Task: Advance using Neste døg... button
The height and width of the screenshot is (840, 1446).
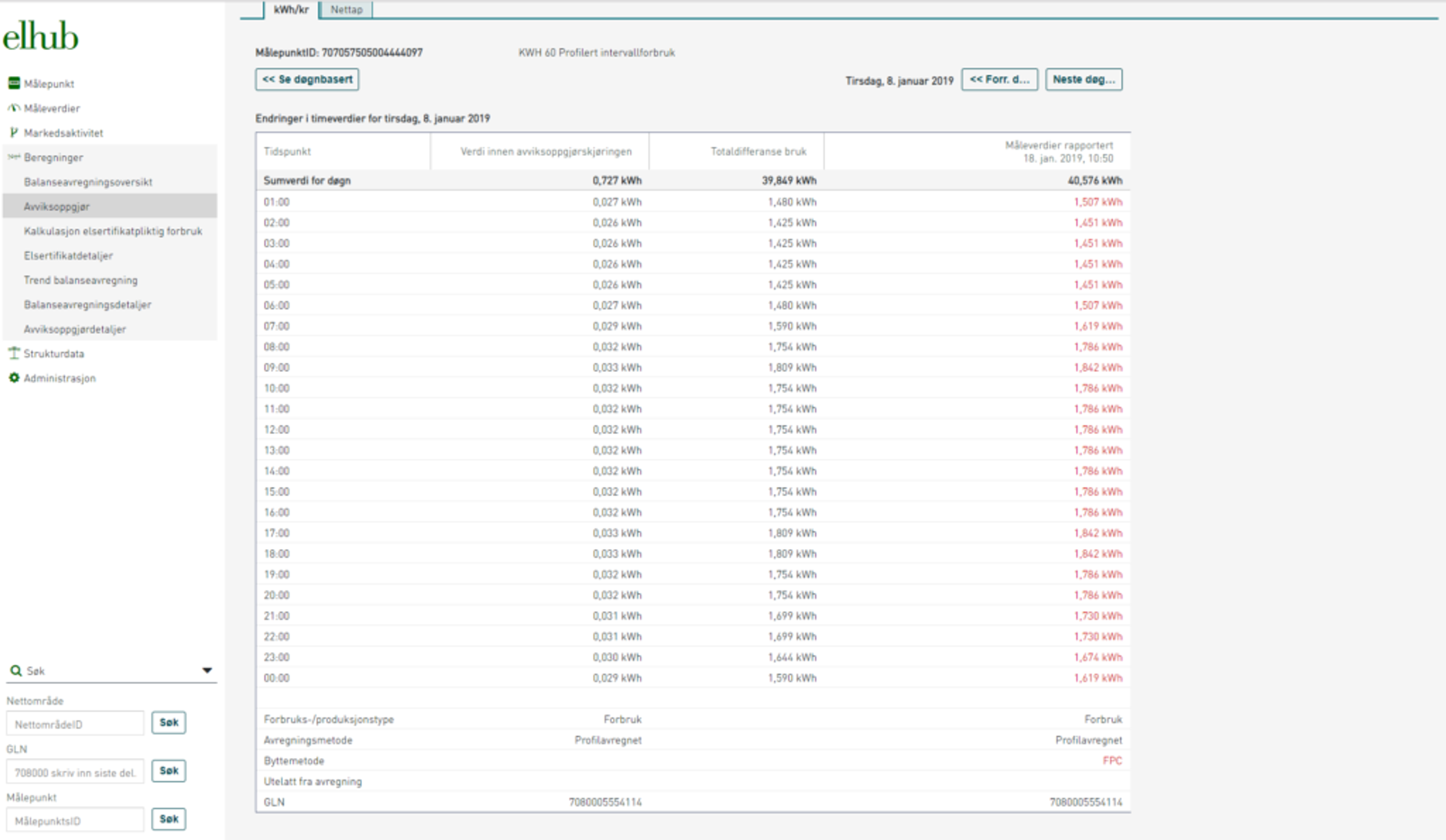Action: point(1083,80)
